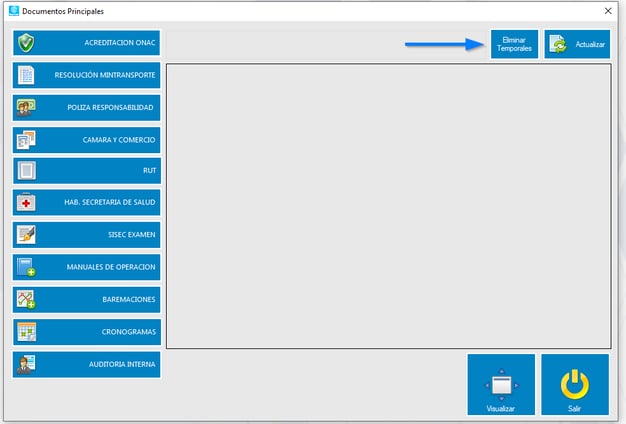Click the Documentos Principales title bar text
This screenshot has height=424, width=626.
63,11
